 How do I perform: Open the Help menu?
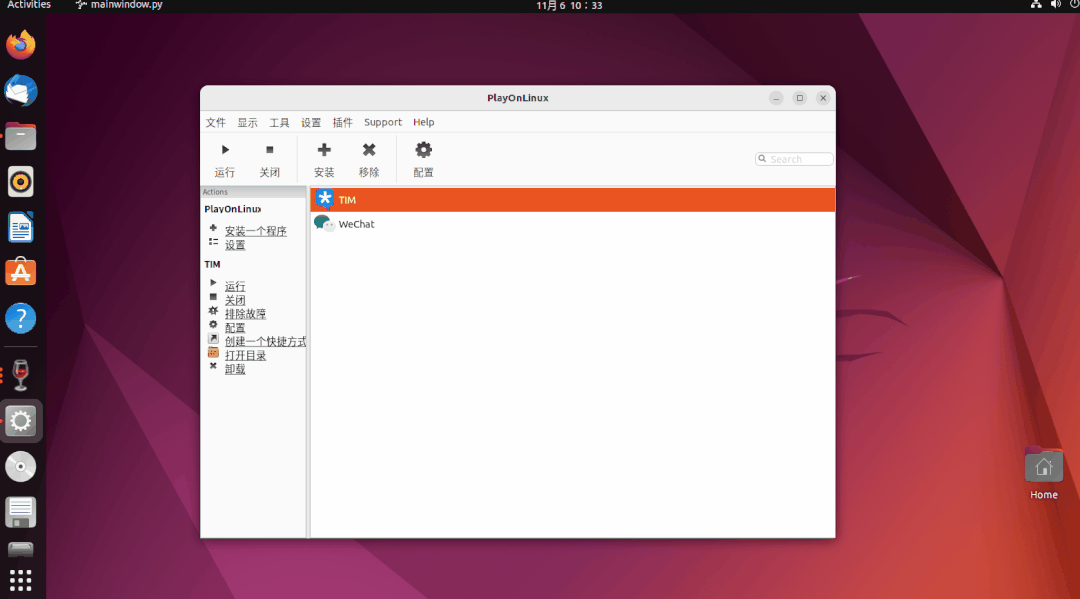point(424,122)
